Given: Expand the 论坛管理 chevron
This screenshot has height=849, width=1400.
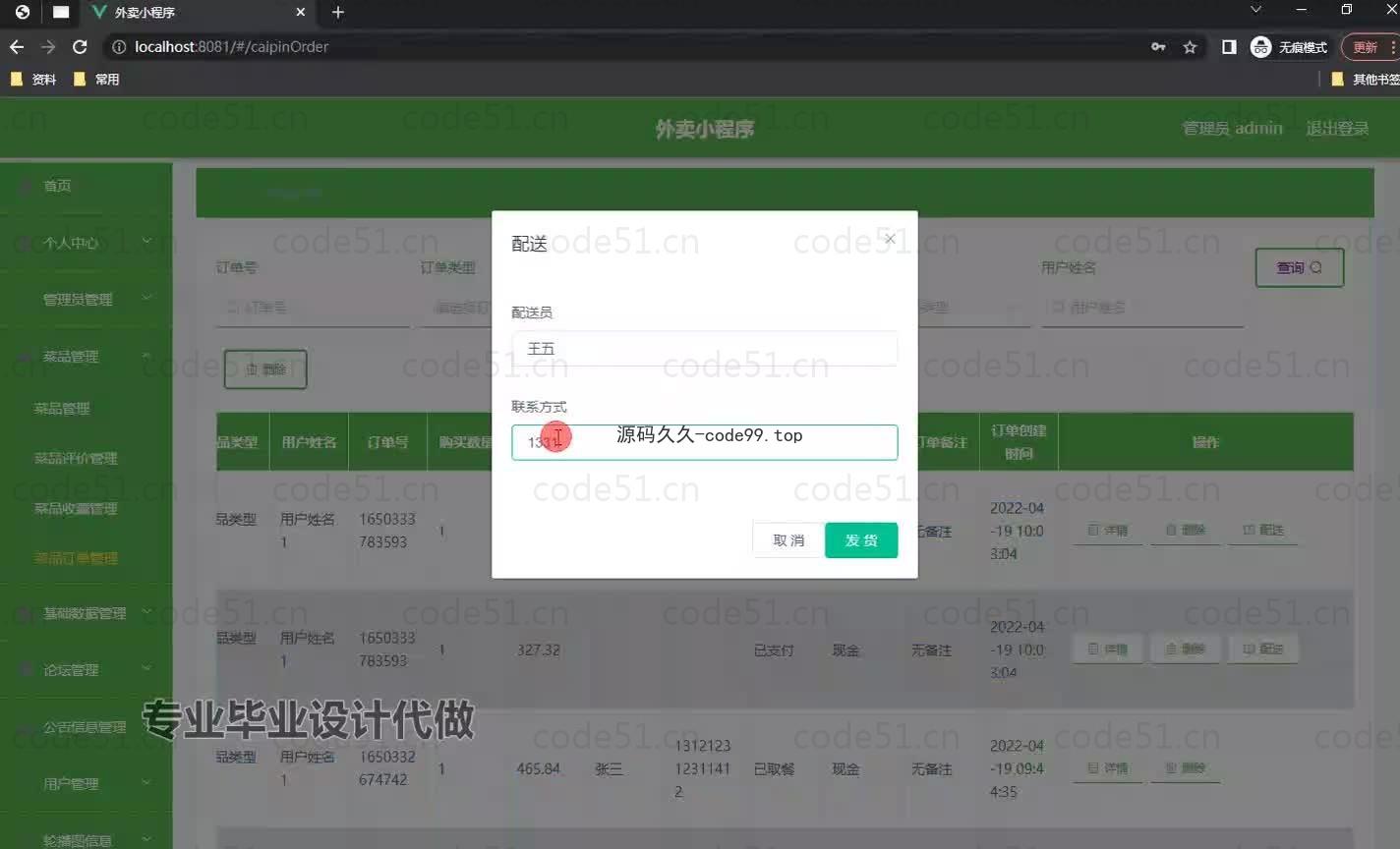Looking at the screenshot, I should point(146,669).
